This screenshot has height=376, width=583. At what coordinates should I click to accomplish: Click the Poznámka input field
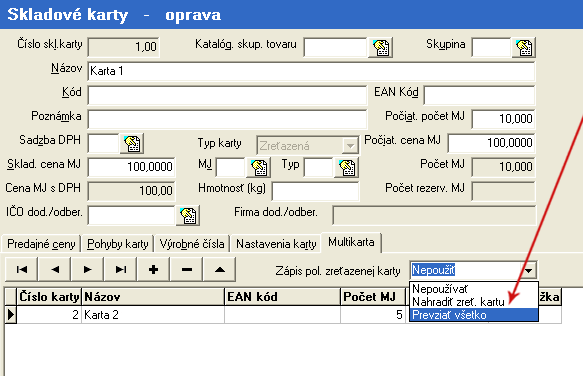click(227, 119)
